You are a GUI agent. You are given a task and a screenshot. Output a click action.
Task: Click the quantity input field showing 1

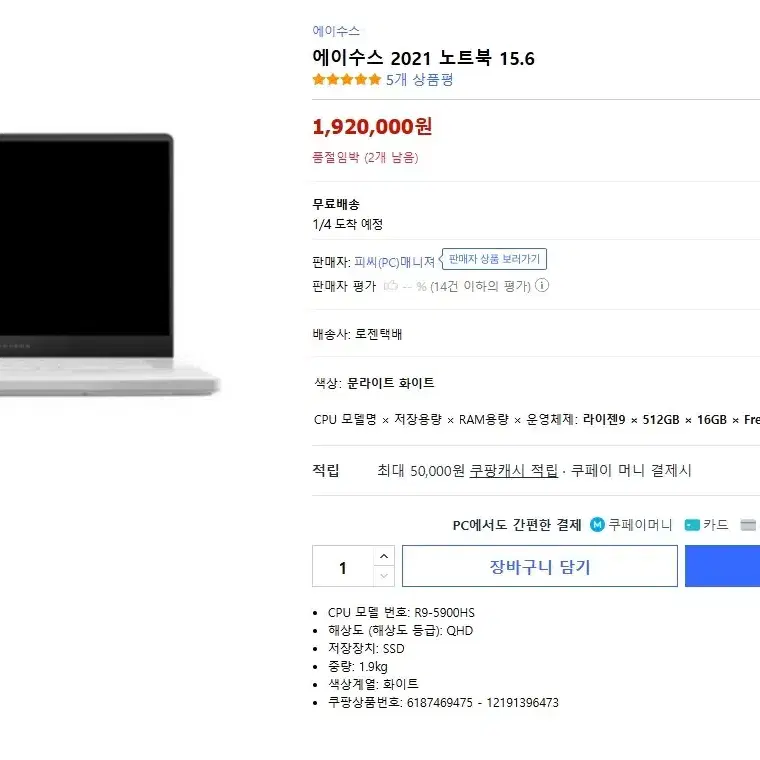(x=343, y=566)
